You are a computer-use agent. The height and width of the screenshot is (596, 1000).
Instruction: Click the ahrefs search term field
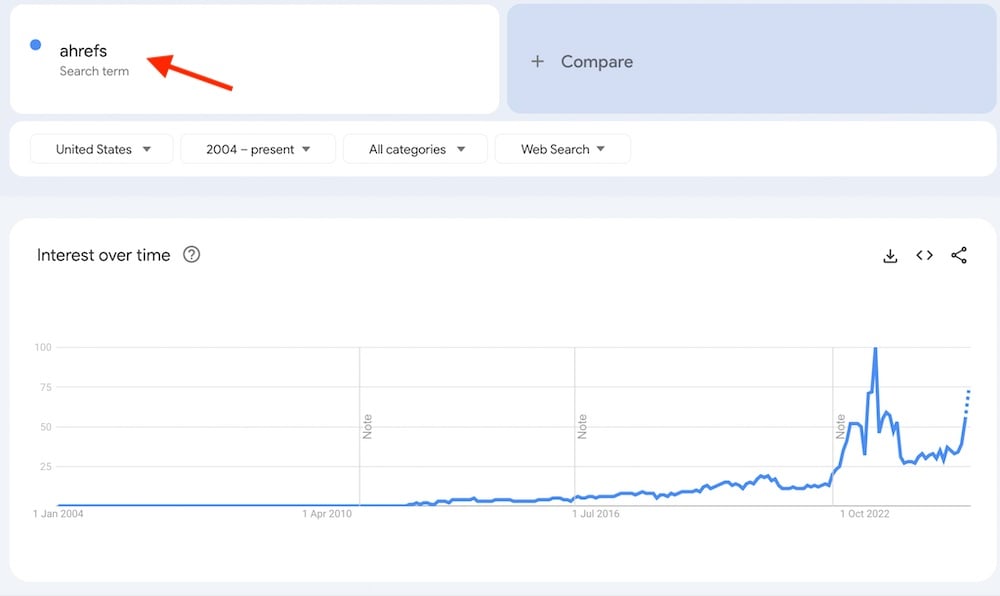click(x=254, y=59)
